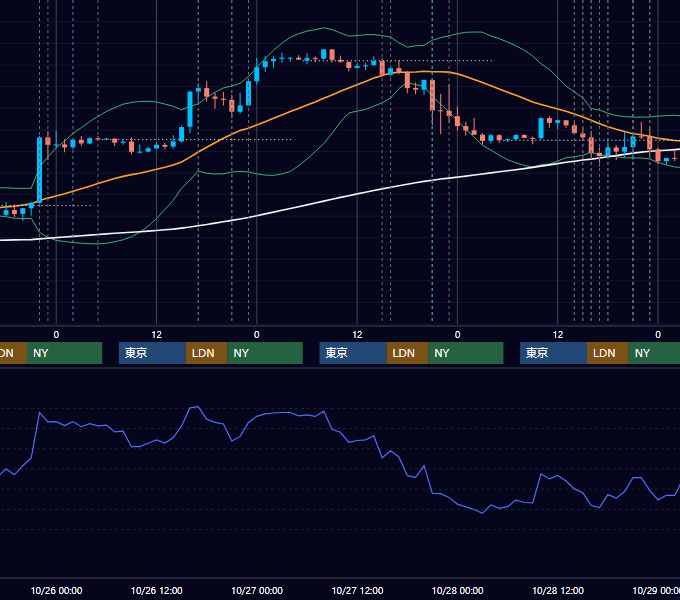Click the 10/26 12:00 date label

[157, 590]
